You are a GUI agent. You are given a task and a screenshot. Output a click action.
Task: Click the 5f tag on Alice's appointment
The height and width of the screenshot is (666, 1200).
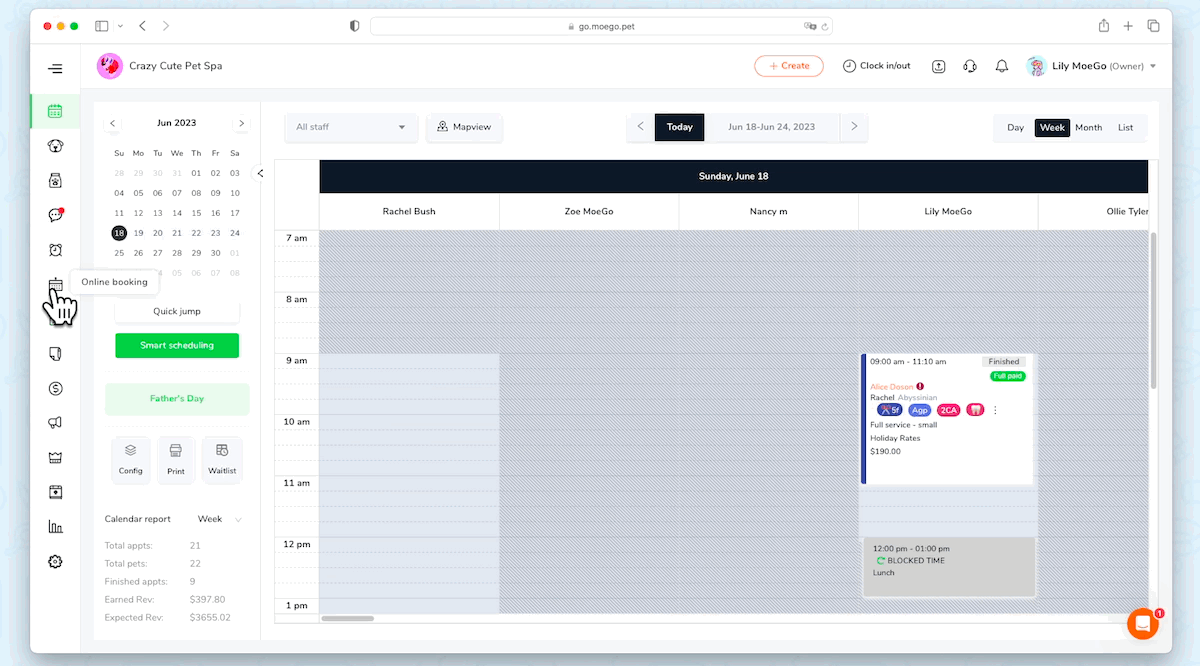pos(889,410)
